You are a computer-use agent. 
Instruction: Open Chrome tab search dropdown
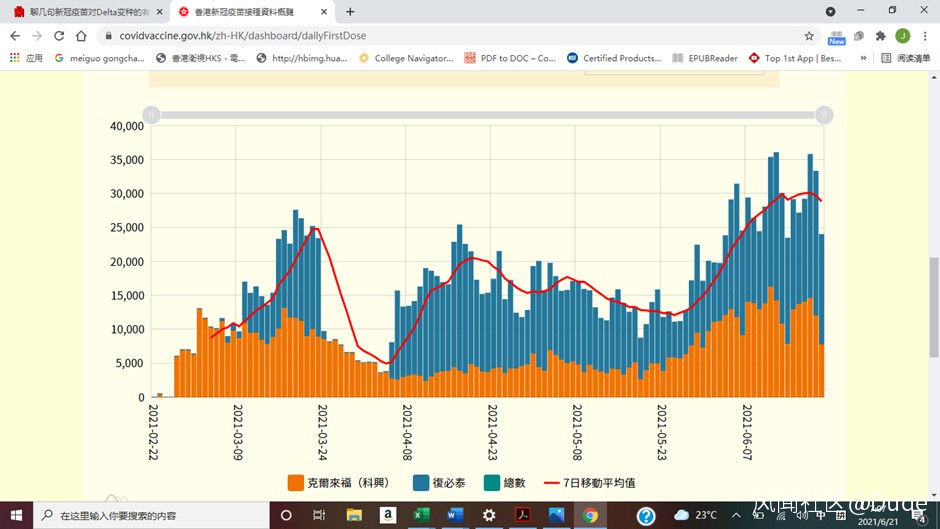click(830, 11)
